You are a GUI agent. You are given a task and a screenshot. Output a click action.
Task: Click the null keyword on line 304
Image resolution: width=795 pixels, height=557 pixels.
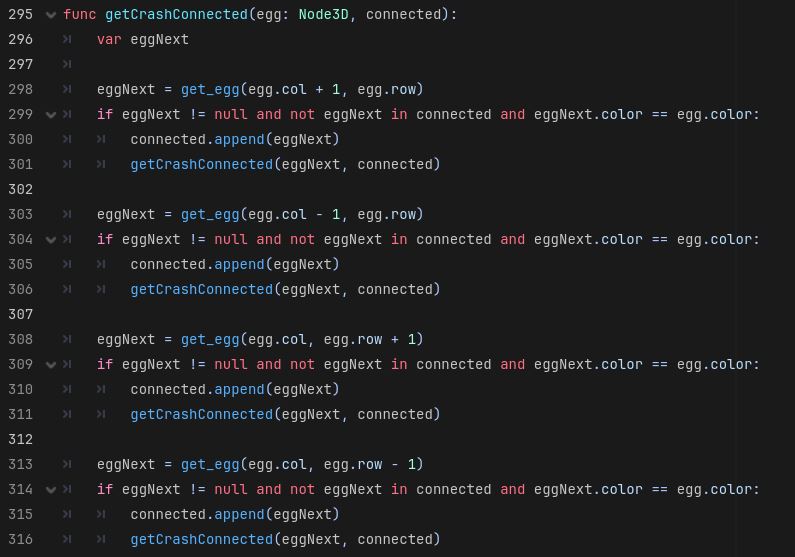tap(230, 239)
